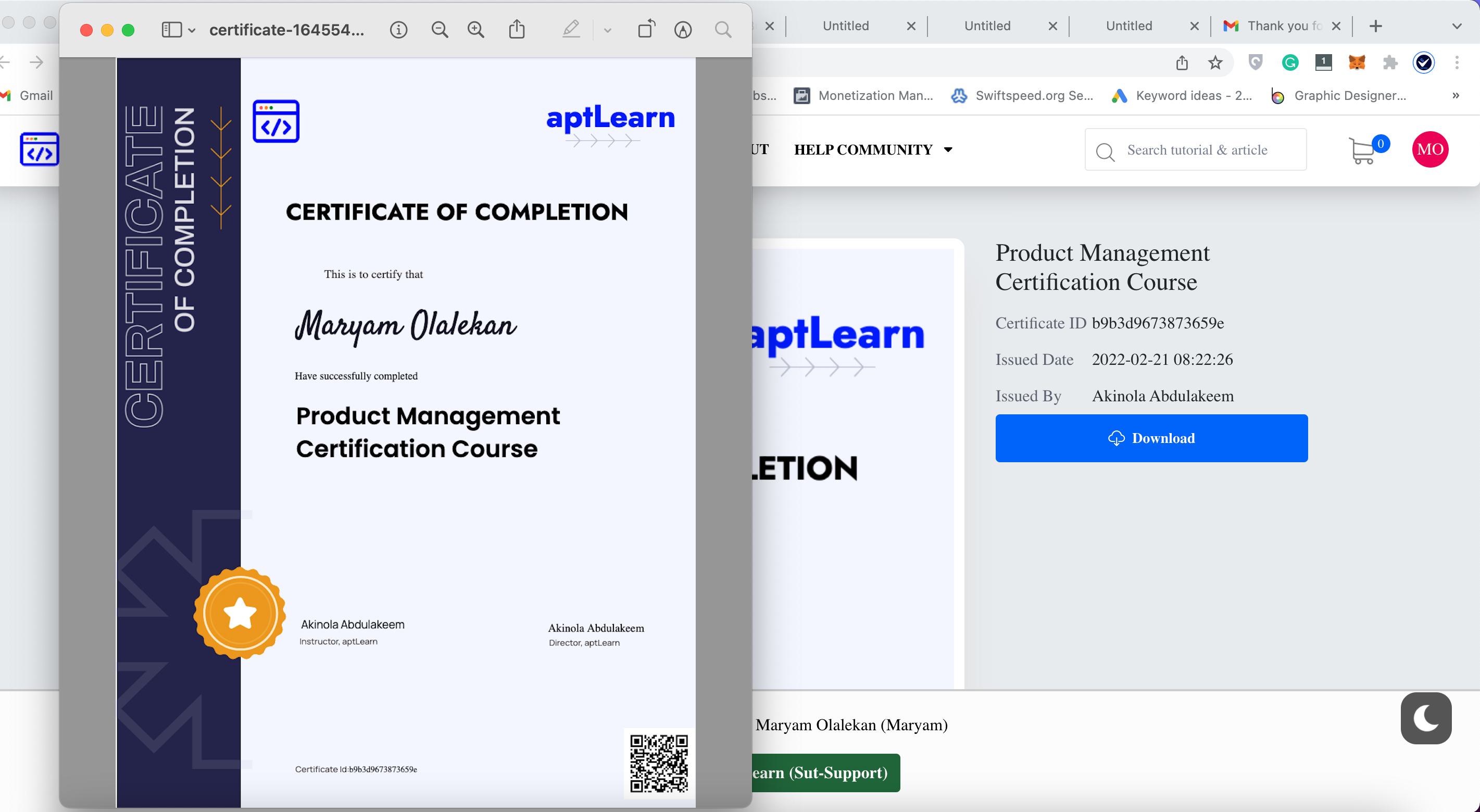Open the Preview share icon
The width and height of the screenshot is (1480, 812).
[517, 30]
